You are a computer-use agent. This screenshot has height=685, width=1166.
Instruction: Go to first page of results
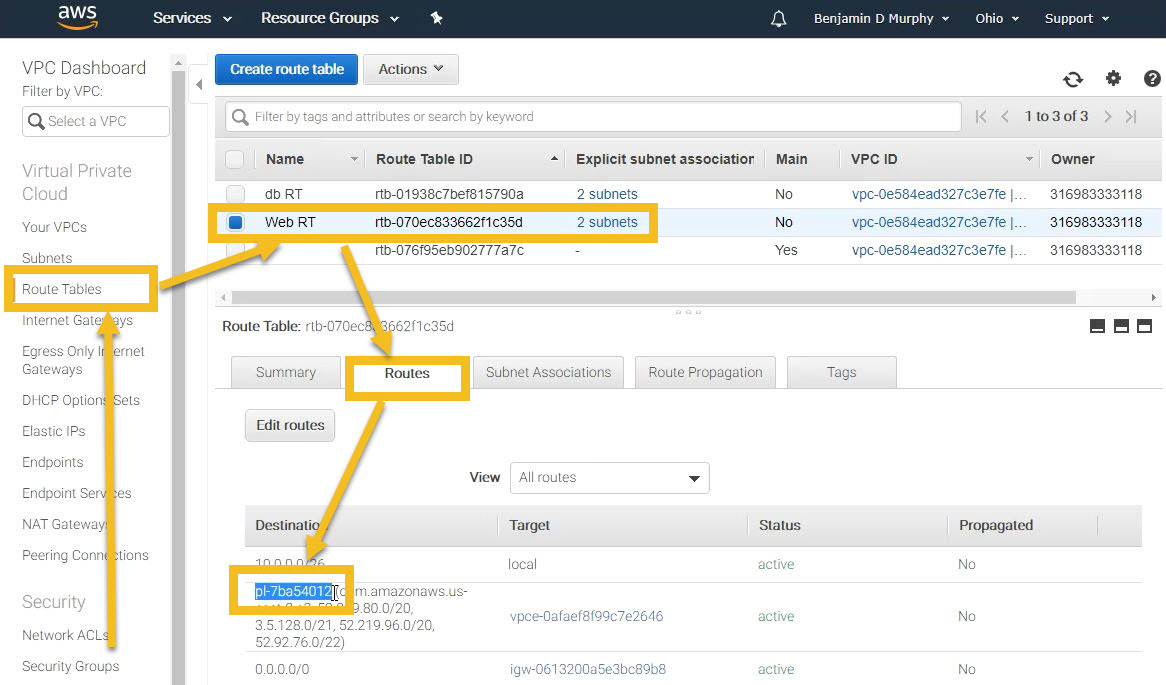tap(981, 117)
